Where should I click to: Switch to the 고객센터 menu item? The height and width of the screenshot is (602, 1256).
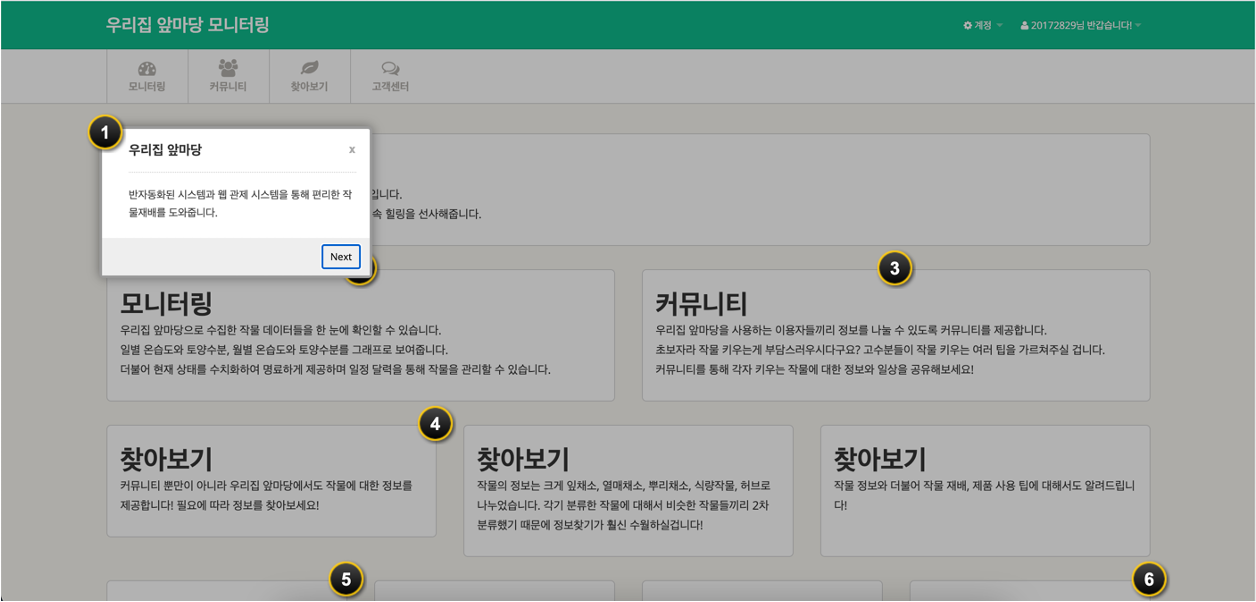click(x=391, y=76)
